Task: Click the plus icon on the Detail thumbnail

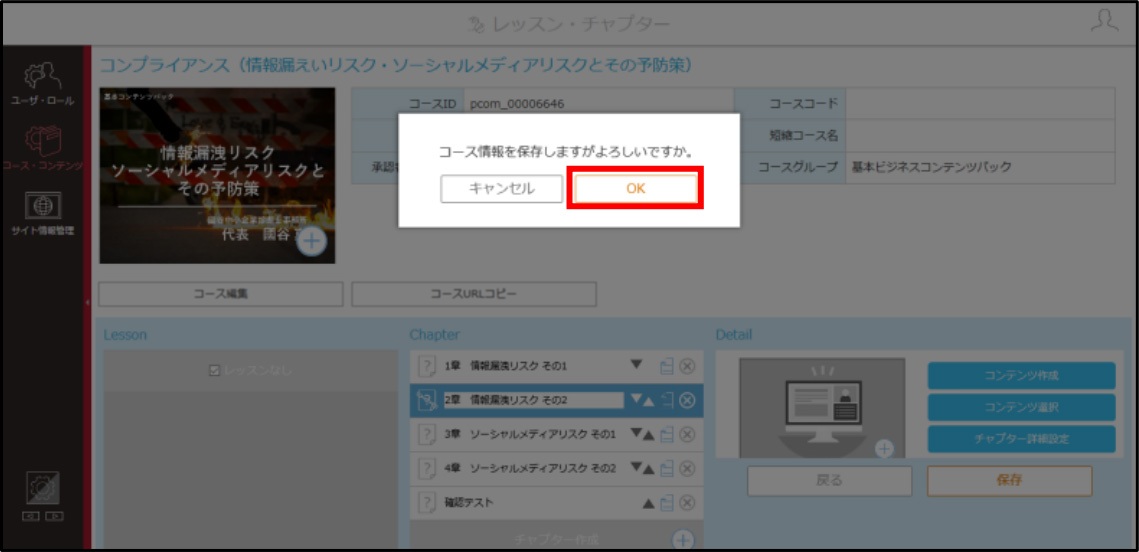Action: point(883,449)
